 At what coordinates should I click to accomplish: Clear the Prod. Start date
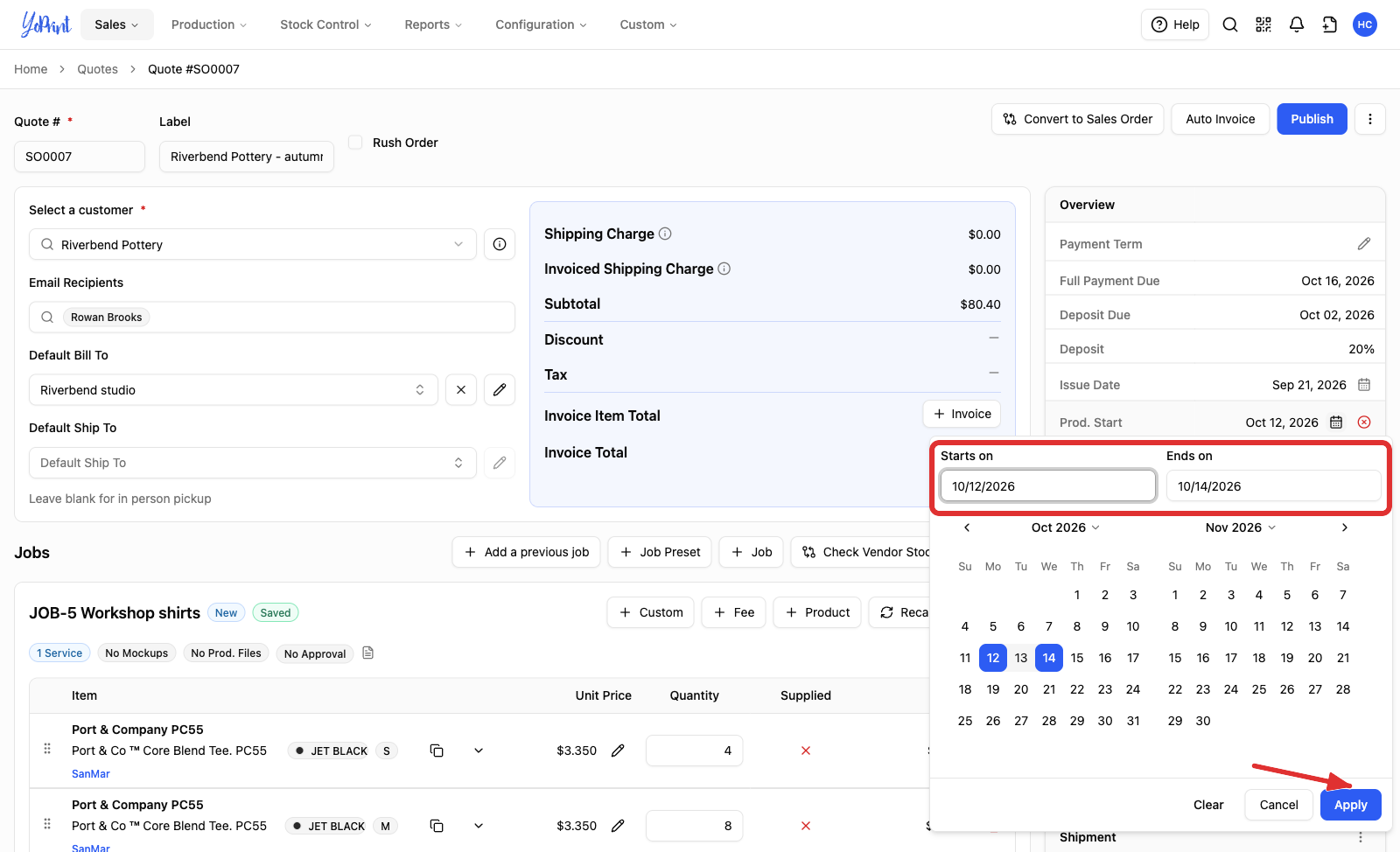point(1364,423)
